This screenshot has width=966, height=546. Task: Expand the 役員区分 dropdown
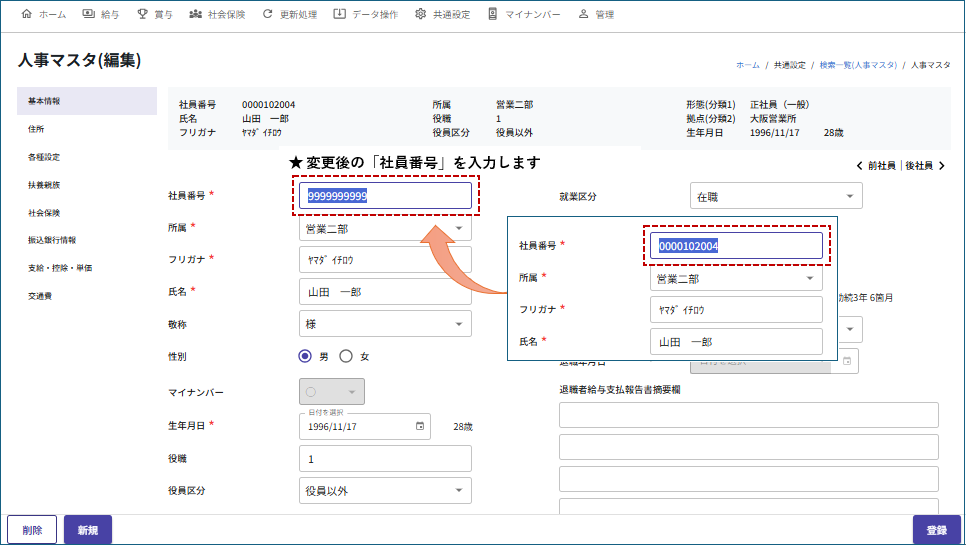coord(385,491)
